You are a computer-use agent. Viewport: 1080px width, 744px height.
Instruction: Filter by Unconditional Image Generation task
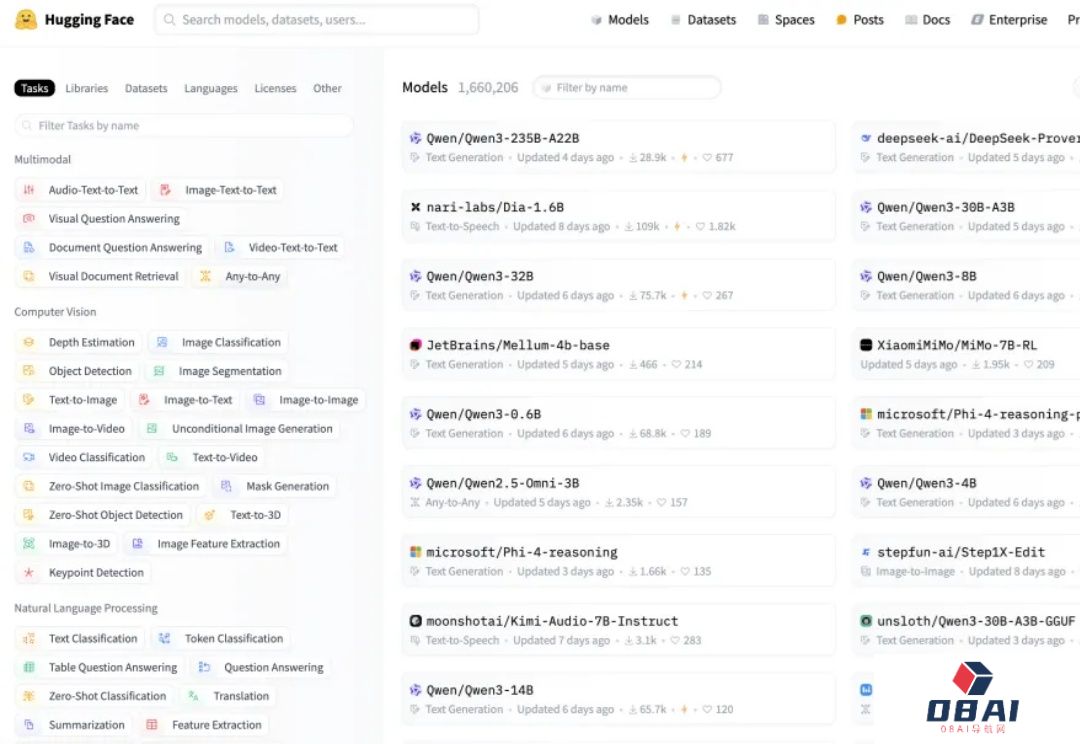click(x=239, y=428)
